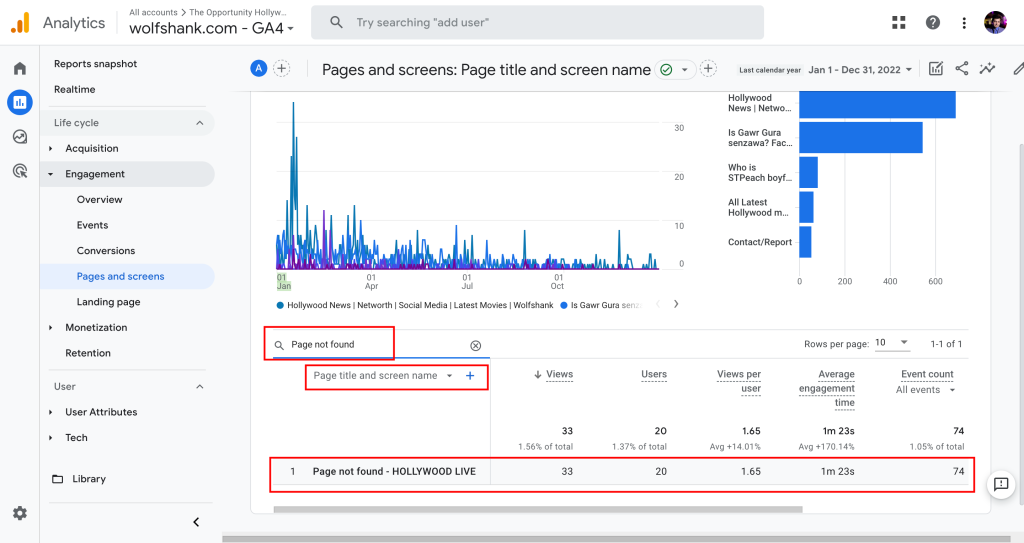The width and height of the screenshot is (1024, 543).
Task: Open the Library link
Action: [x=89, y=479]
